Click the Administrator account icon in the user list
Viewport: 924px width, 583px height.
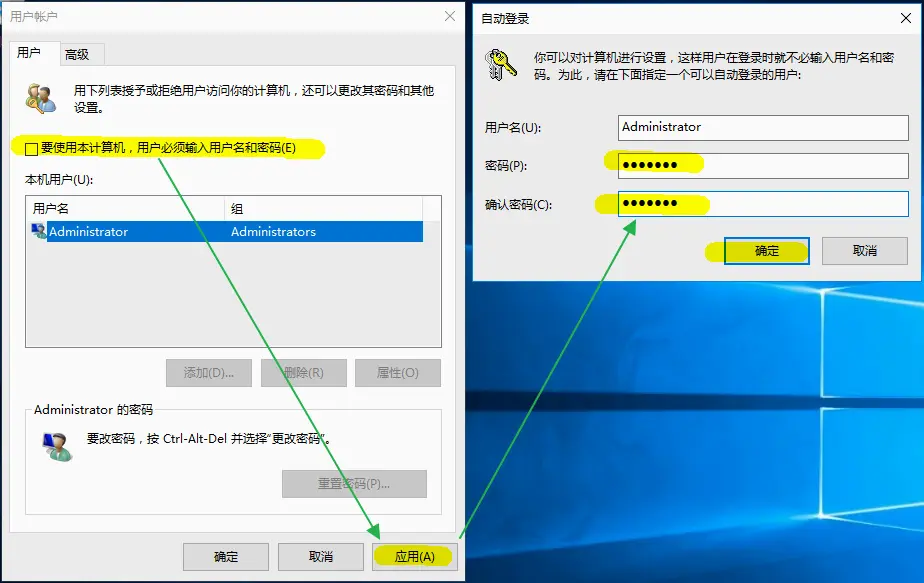38,231
